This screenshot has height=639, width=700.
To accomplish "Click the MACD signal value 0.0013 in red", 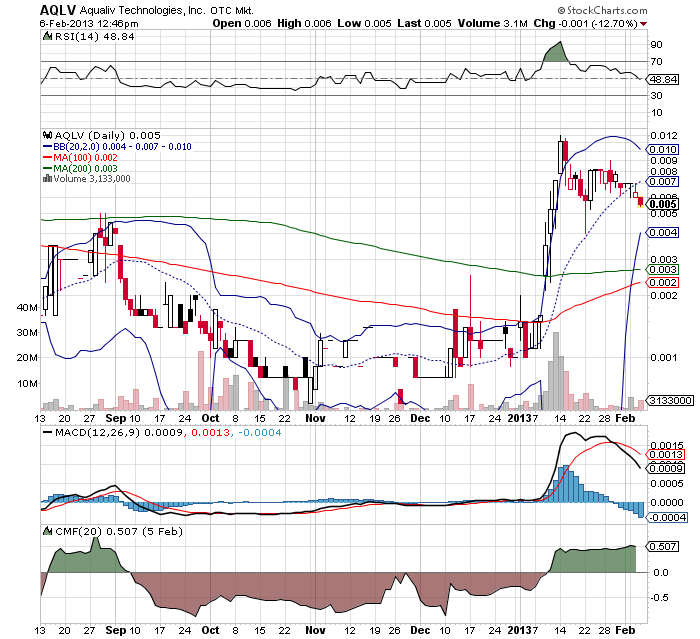I will point(210,433).
